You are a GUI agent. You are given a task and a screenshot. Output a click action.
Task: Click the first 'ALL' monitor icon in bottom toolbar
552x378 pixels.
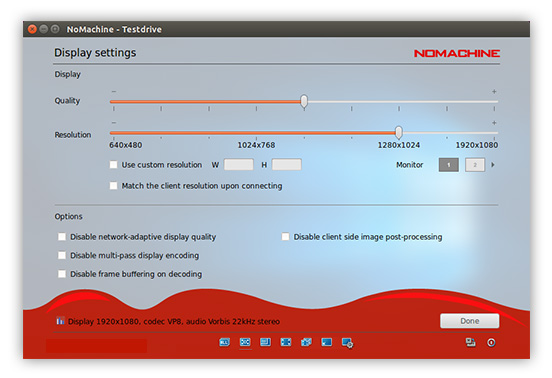click(225, 342)
